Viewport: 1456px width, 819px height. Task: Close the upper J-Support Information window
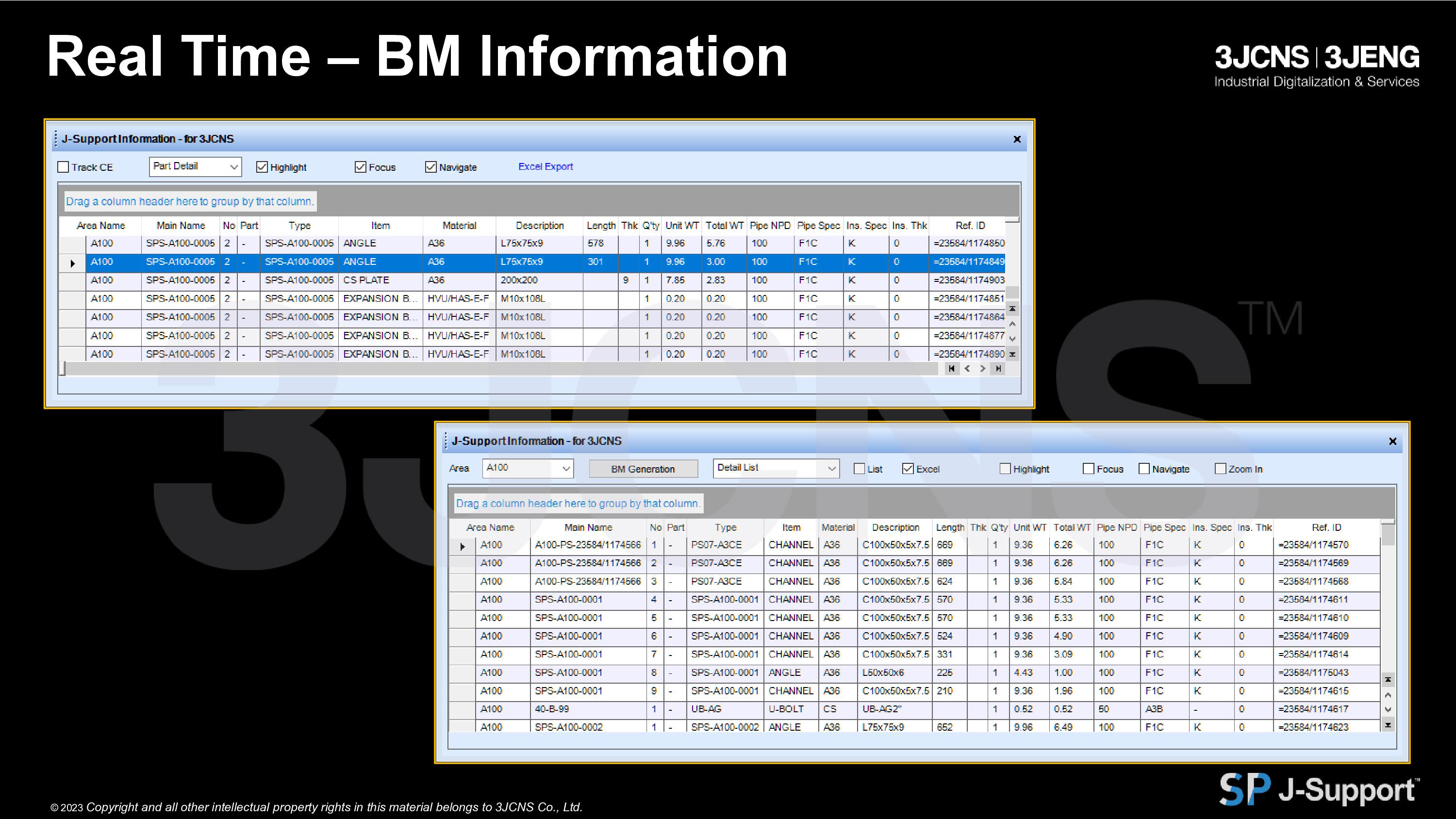click(1017, 139)
